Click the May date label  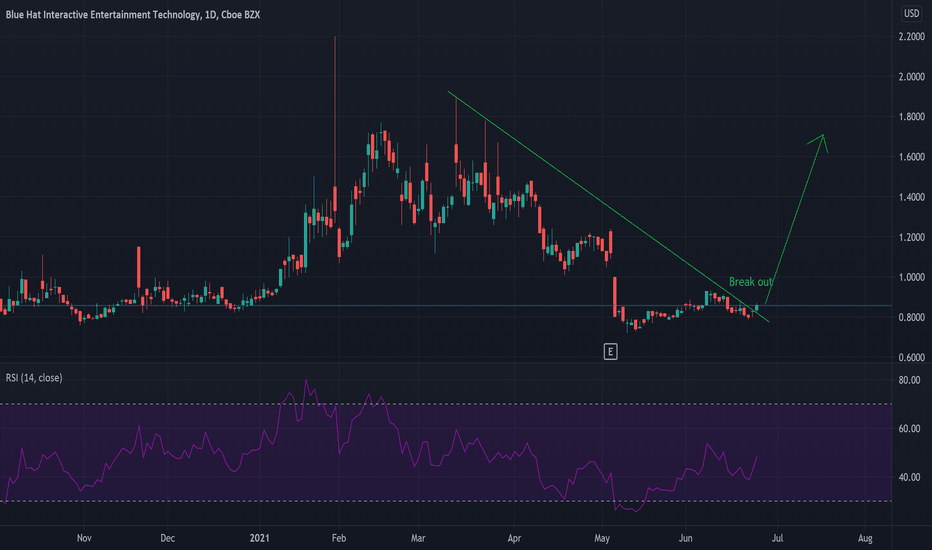click(x=602, y=538)
